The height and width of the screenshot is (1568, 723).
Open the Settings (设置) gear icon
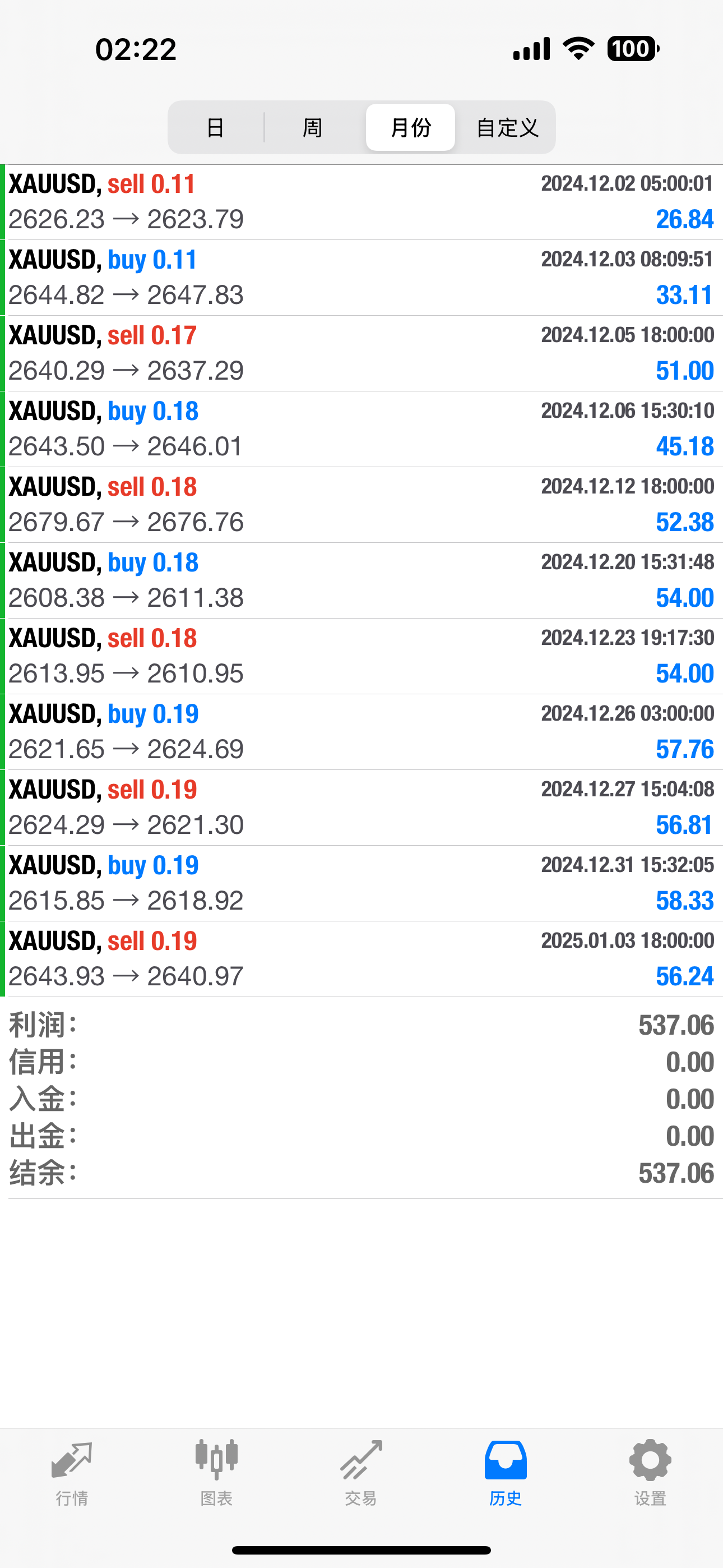651,1460
